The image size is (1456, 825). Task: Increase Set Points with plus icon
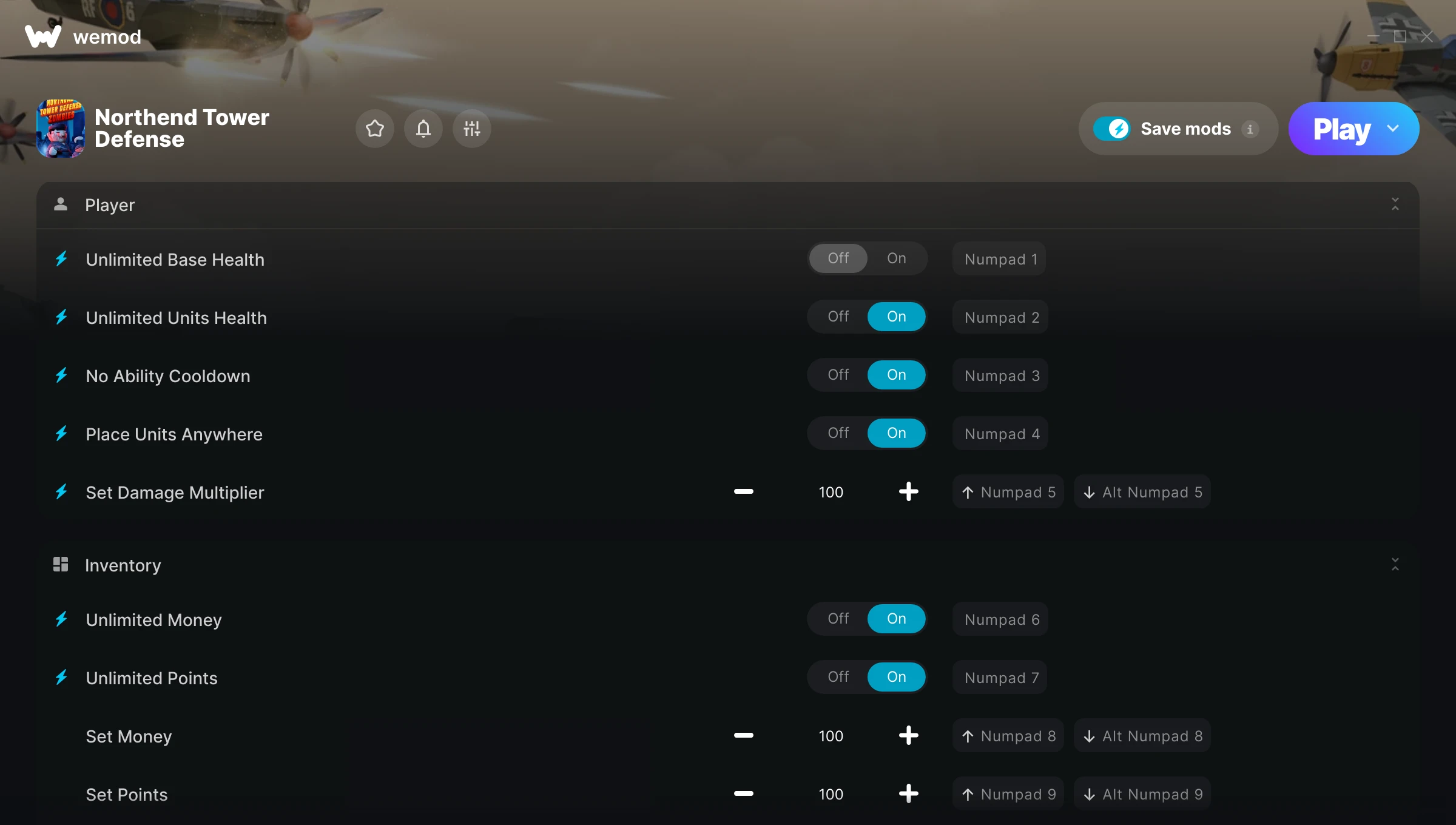pyautogui.click(x=908, y=793)
